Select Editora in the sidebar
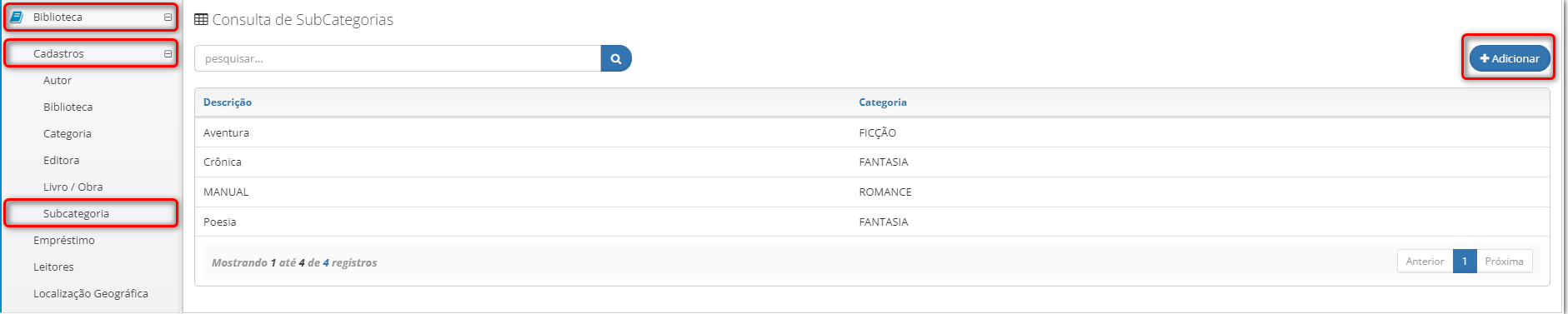The height and width of the screenshot is (314, 1568). click(62, 160)
